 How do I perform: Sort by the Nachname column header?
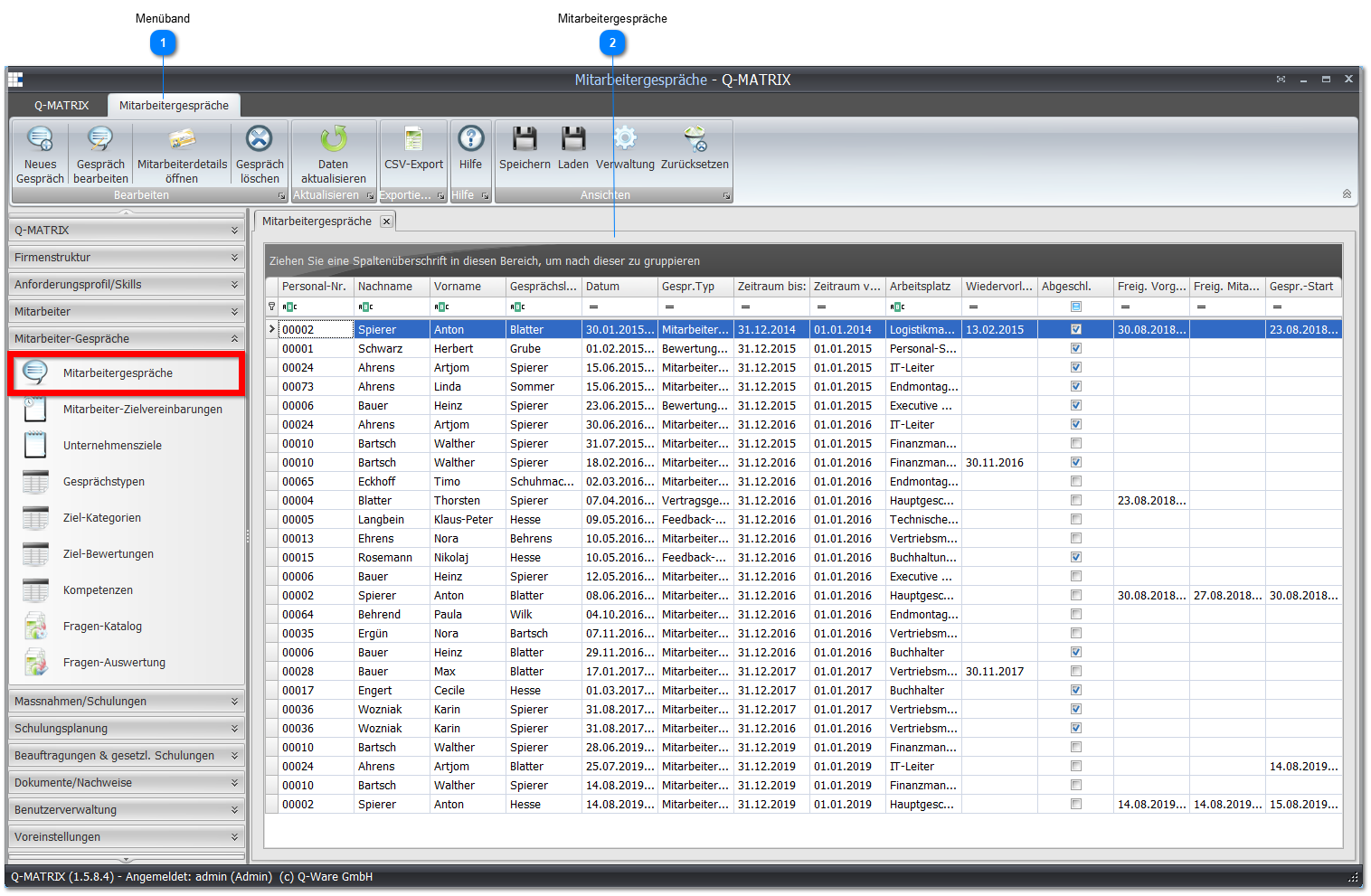tap(392, 287)
